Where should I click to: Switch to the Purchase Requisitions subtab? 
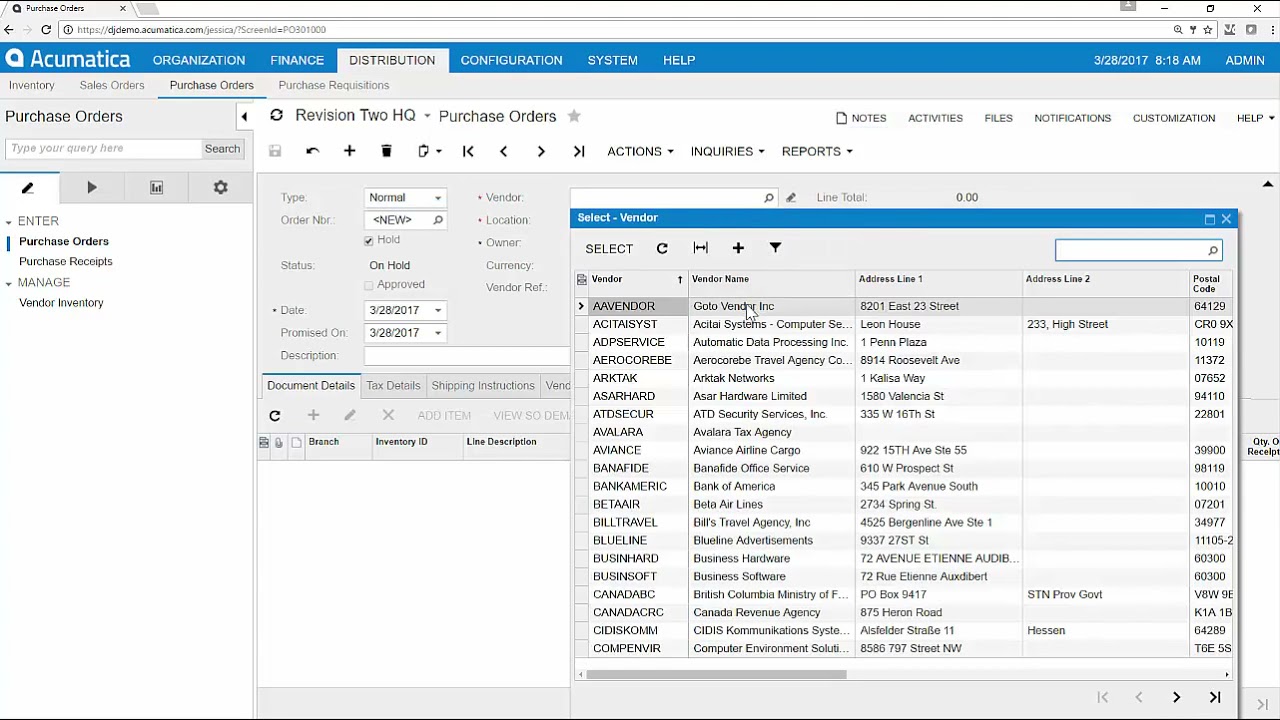tap(333, 85)
